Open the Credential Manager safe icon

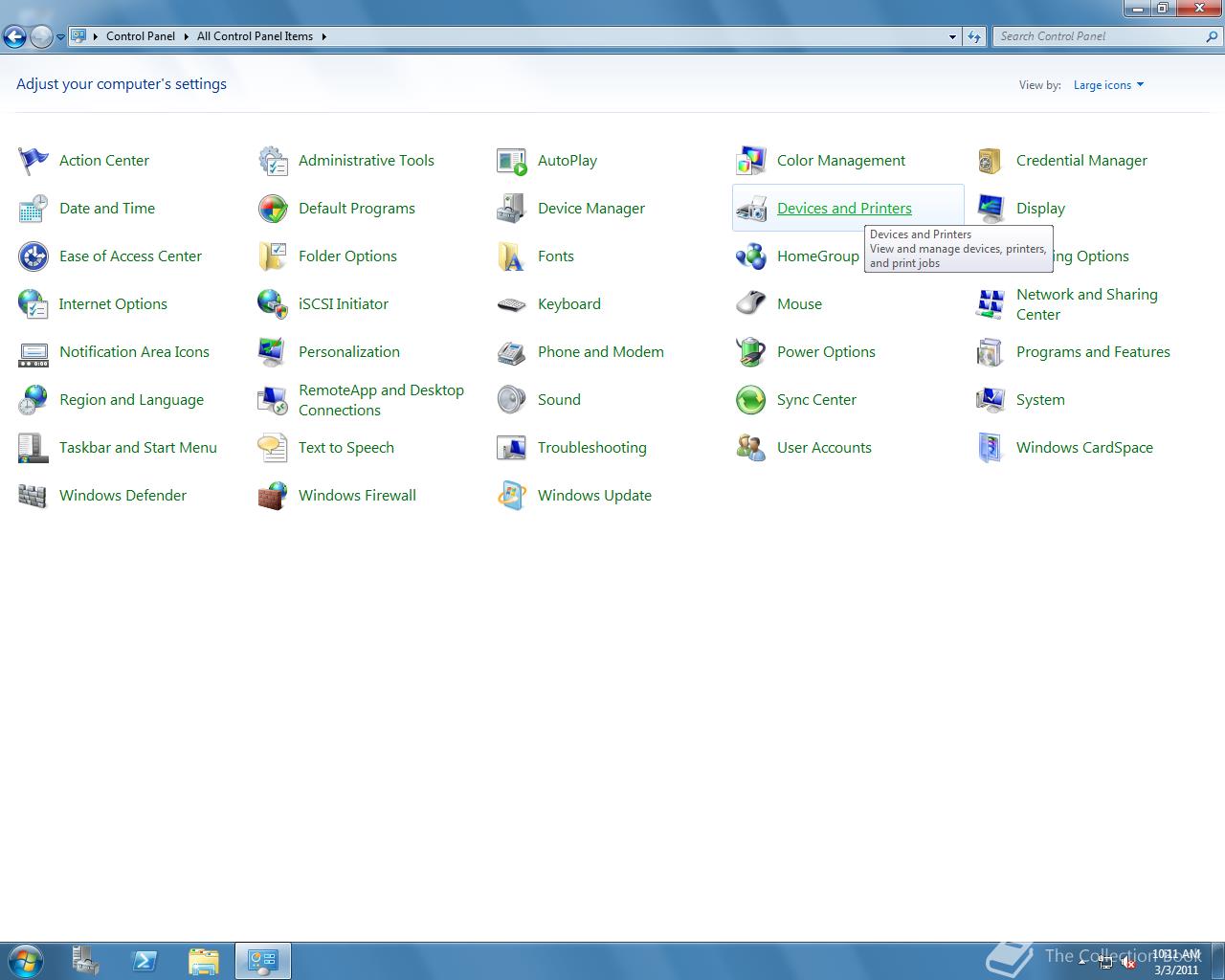(991, 161)
